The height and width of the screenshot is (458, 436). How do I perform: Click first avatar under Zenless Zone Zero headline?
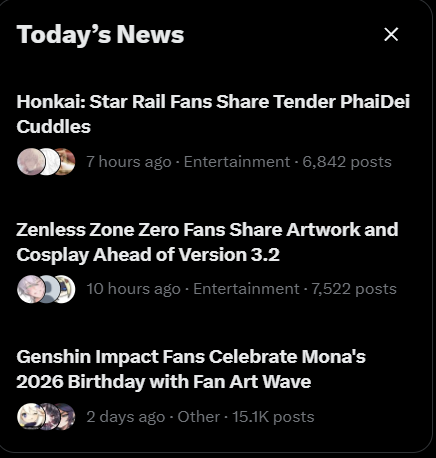tap(29, 289)
